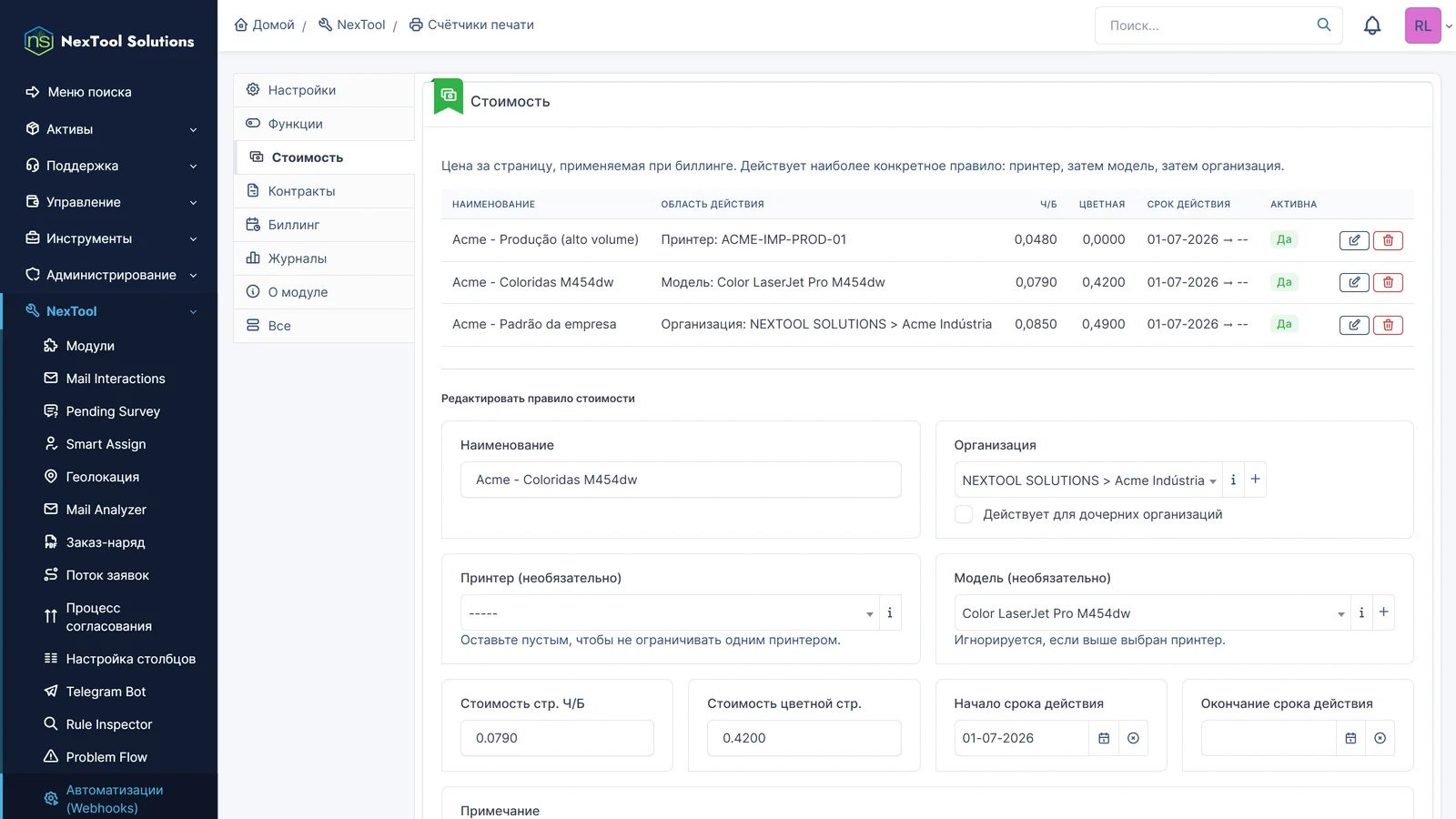Open Меню поиска in the sidebar
Image resolution: width=1456 pixels, height=819 pixels.
point(89,92)
